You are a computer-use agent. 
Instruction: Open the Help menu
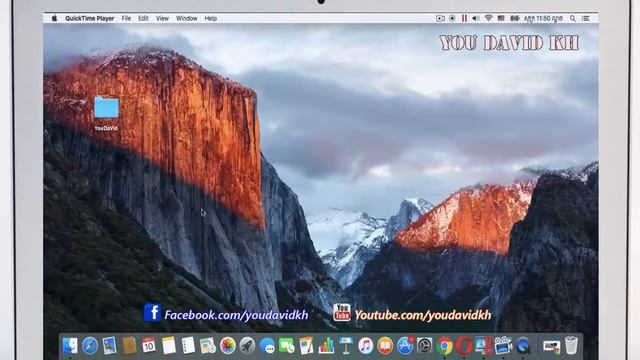211,18
